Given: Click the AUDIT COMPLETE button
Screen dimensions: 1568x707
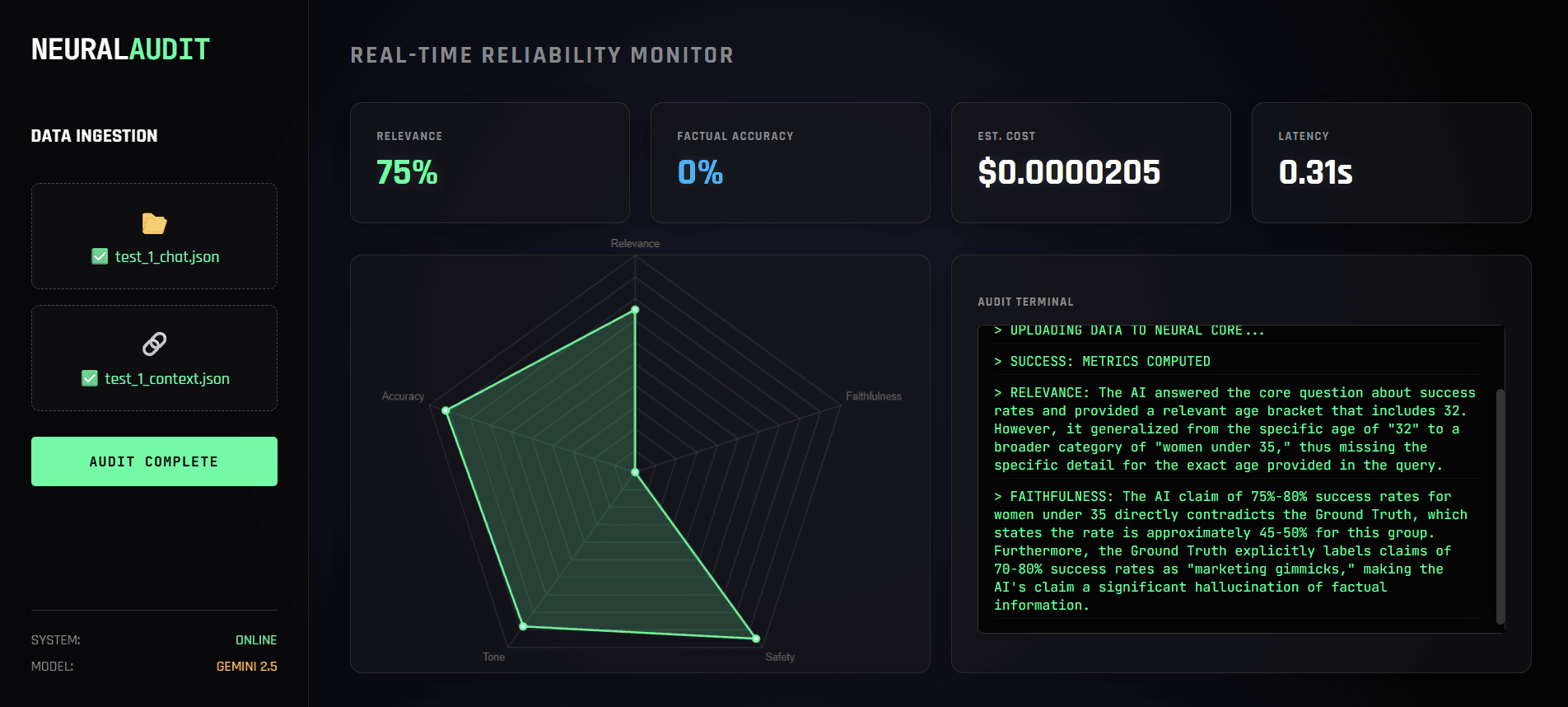Looking at the screenshot, I should click(x=154, y=461).
